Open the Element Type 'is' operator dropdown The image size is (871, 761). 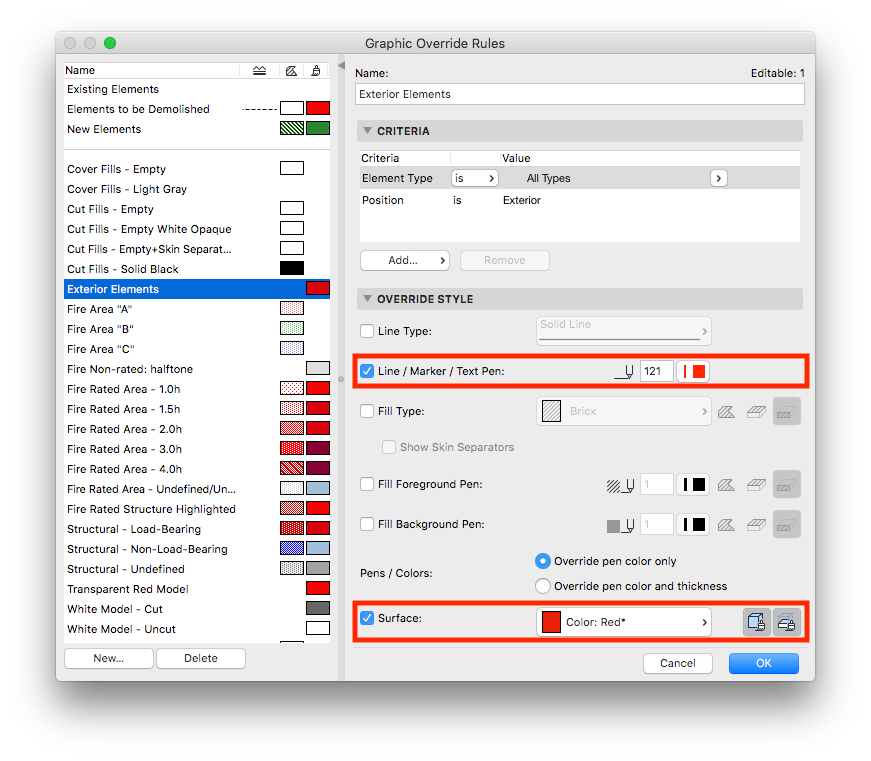click(x=475, y=178)
